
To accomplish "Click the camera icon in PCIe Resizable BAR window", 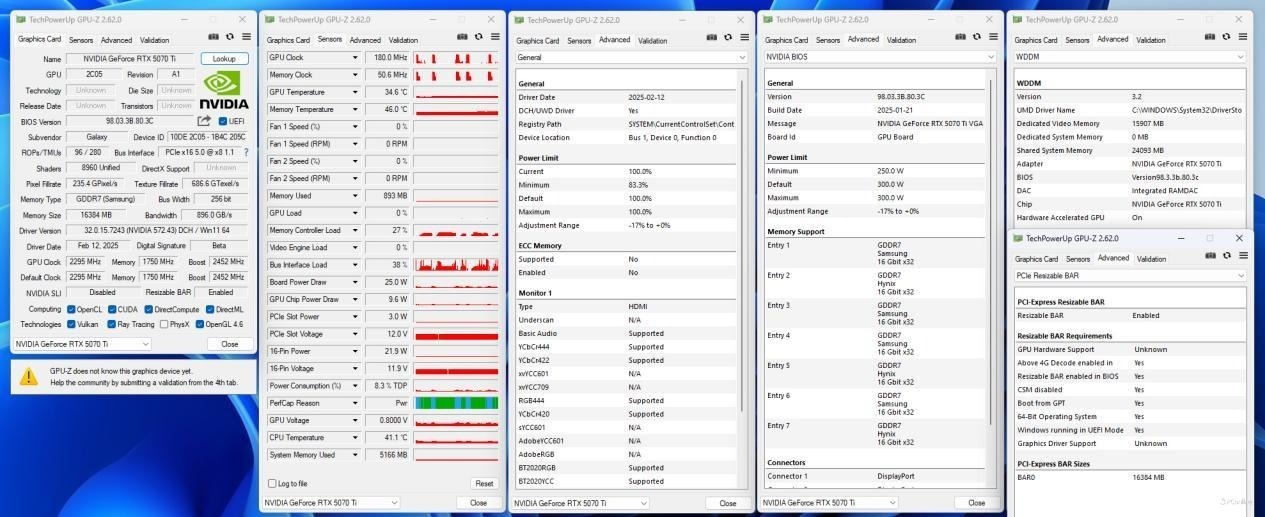I will point(1210,257).
